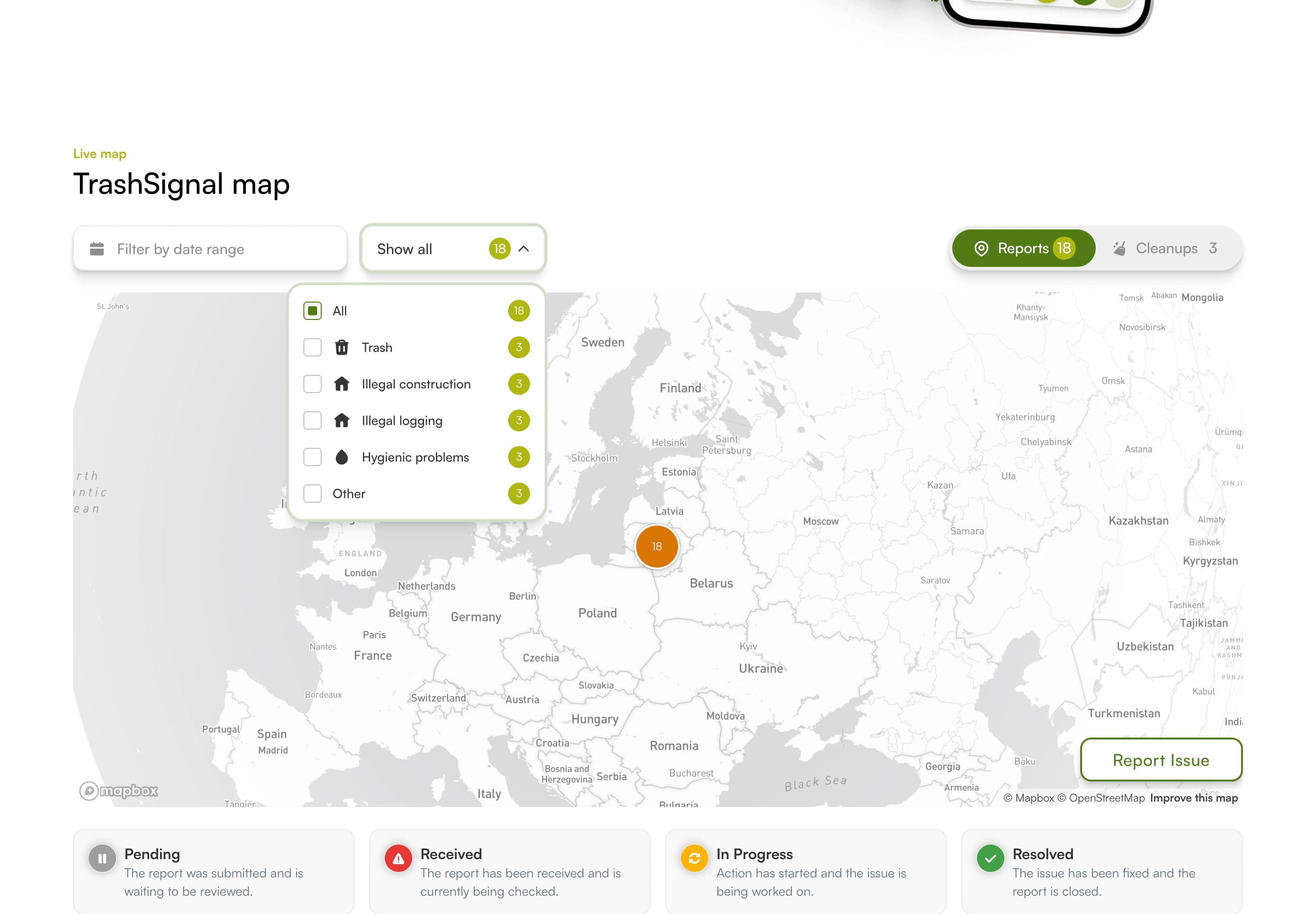Click the house icon beside Illegal construction
This screenshot has width=1316, height=914.
tap(341, 384)
